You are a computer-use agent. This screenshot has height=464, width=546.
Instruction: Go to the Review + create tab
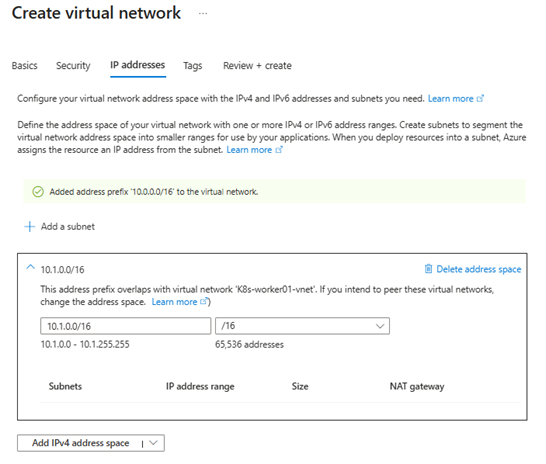point(257,65)
